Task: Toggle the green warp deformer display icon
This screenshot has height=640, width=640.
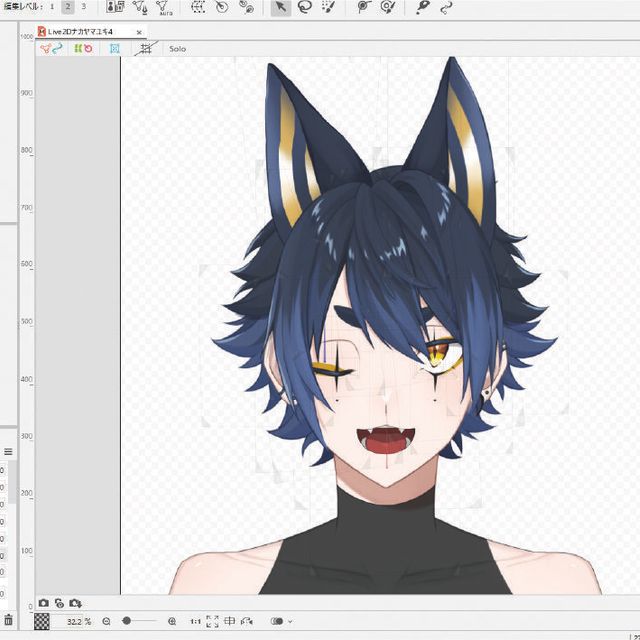Action: (78, 49)
